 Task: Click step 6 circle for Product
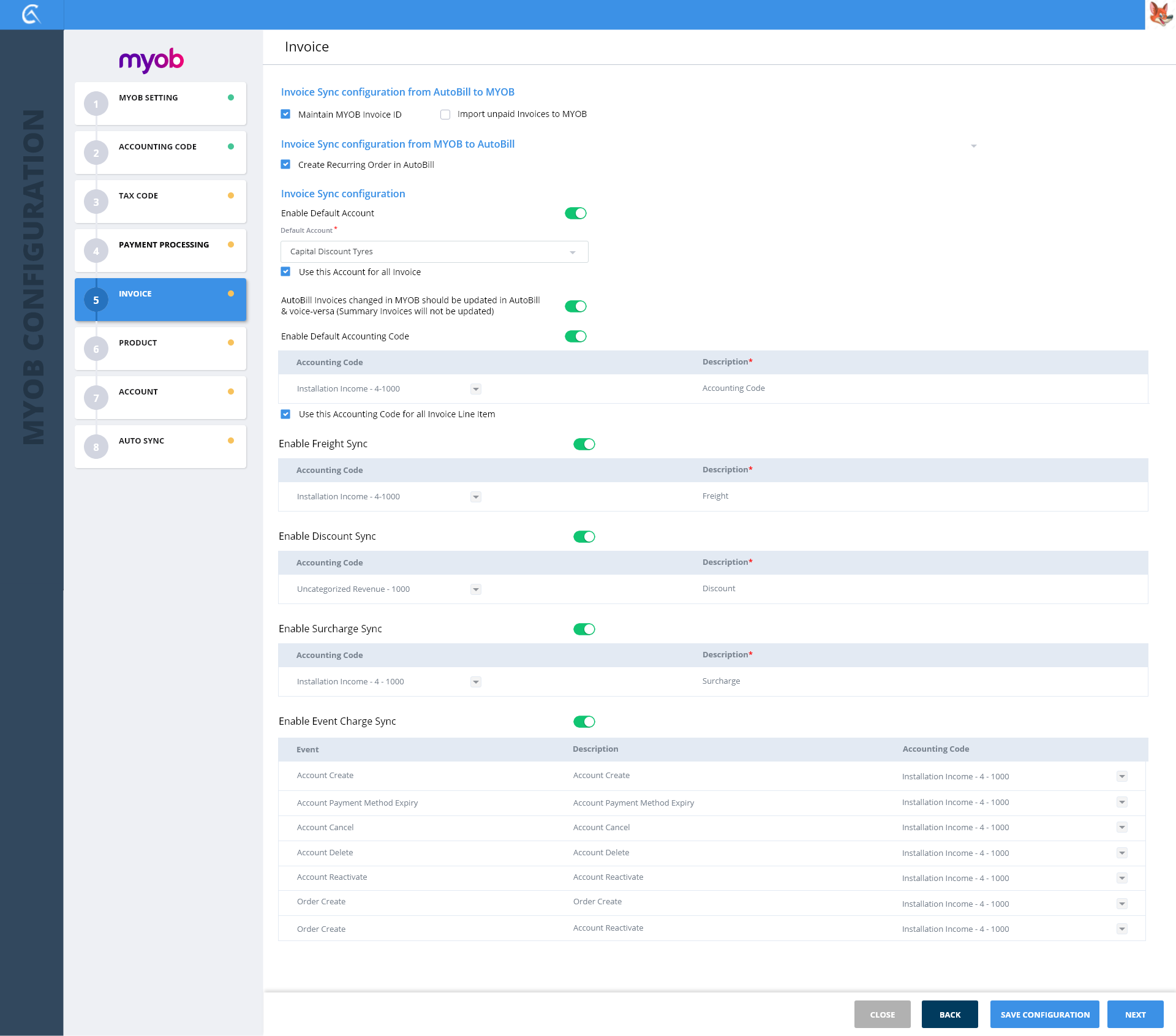point(96,349)
